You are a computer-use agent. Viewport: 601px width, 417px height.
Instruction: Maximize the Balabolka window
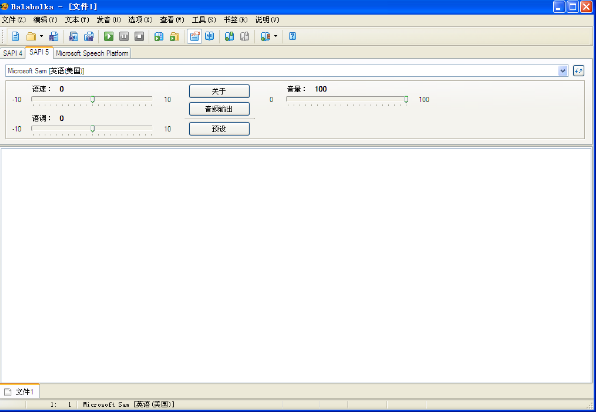pyautogui.click(x=573, y=7)
